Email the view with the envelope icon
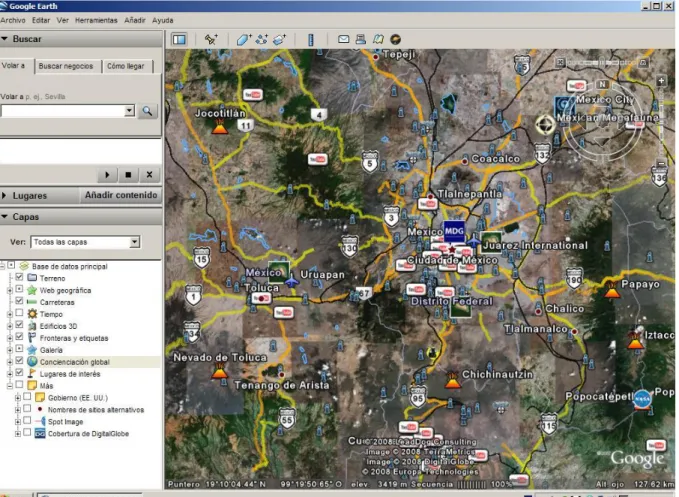Image resolution: width=679 pixels, height=497 pixels. 343,39
